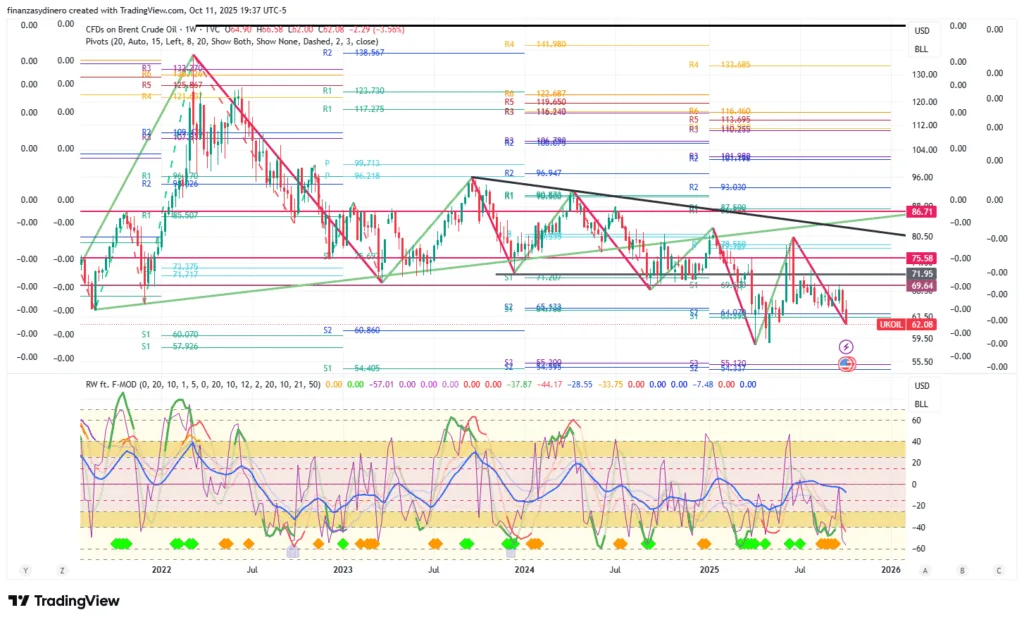Viewport: 1024px width, 622px height.
Task: Click the circular Y button at bottom left
Action: pyautogui.click(x=25, y=570)
